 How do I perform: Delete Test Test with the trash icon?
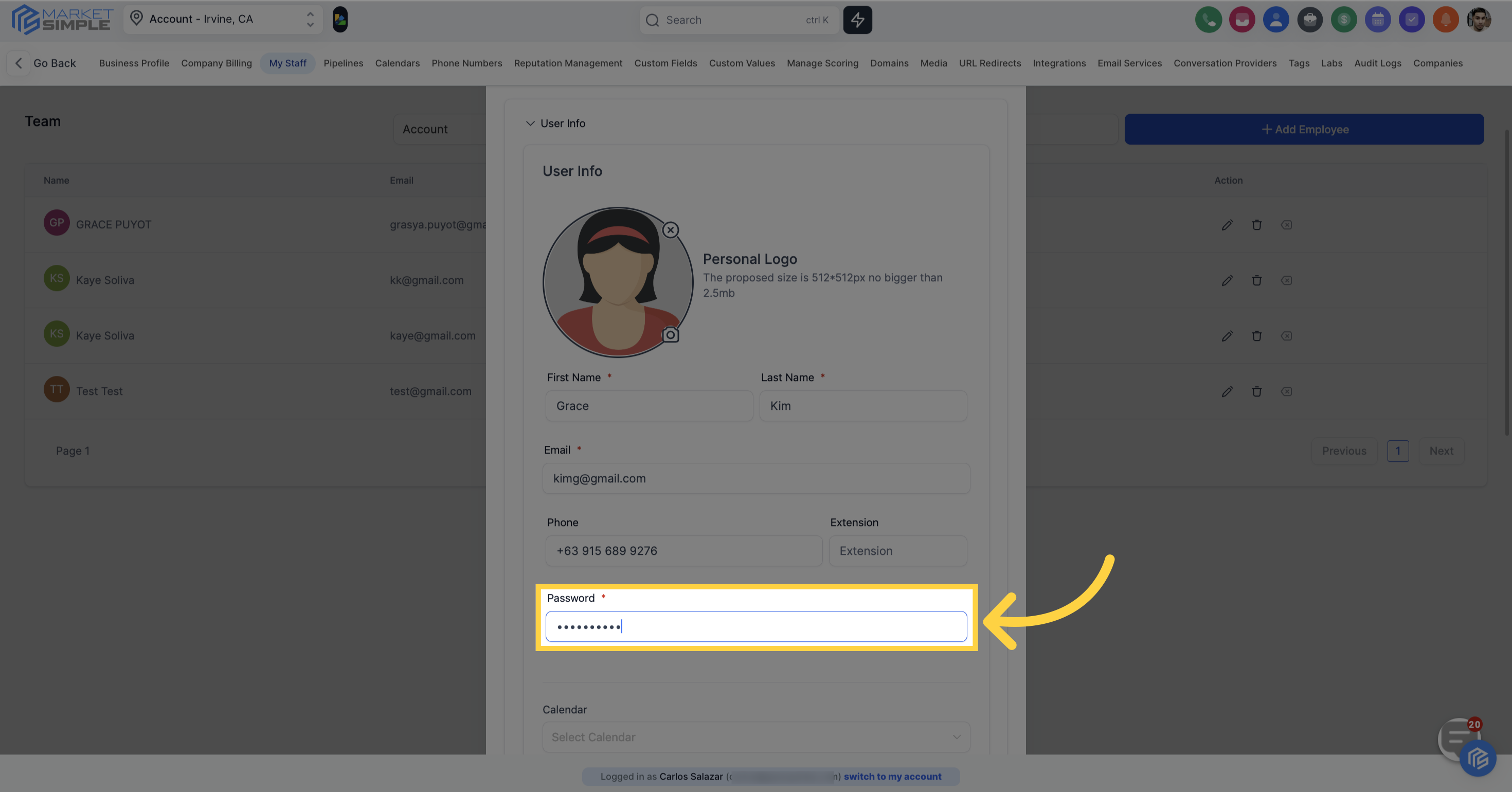pos(1257,391)
